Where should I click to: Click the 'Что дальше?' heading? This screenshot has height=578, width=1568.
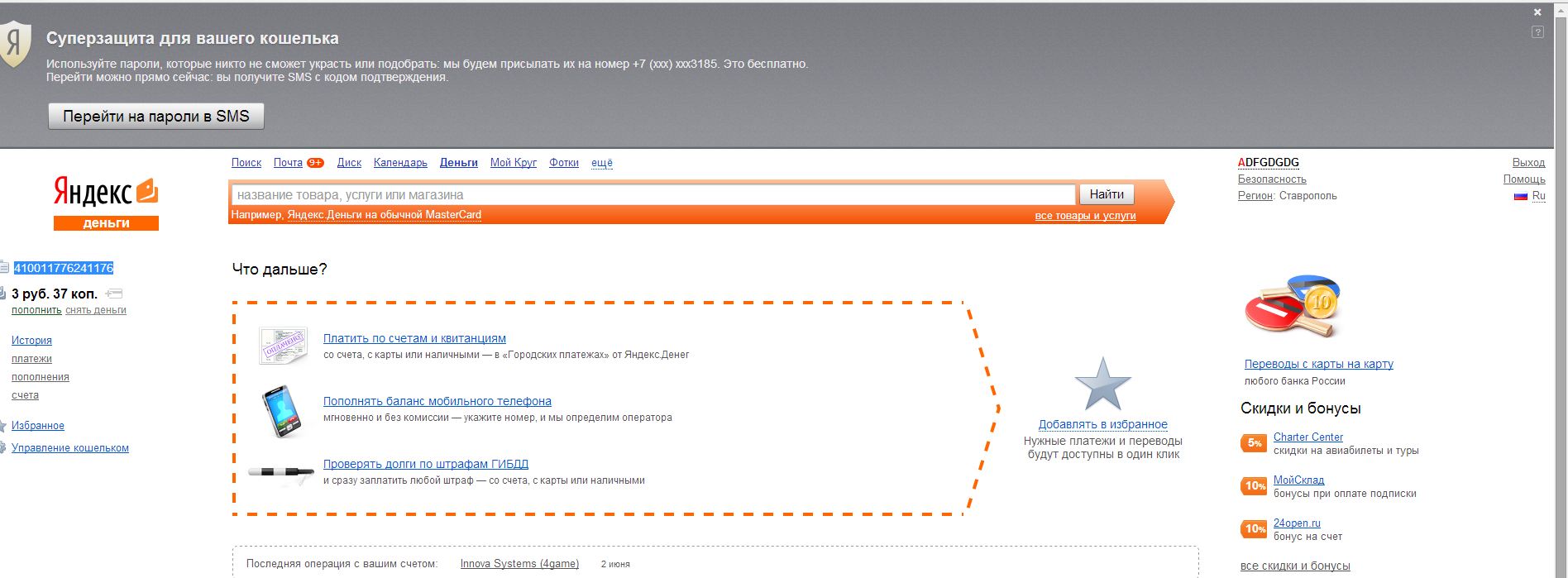point(280,270)
